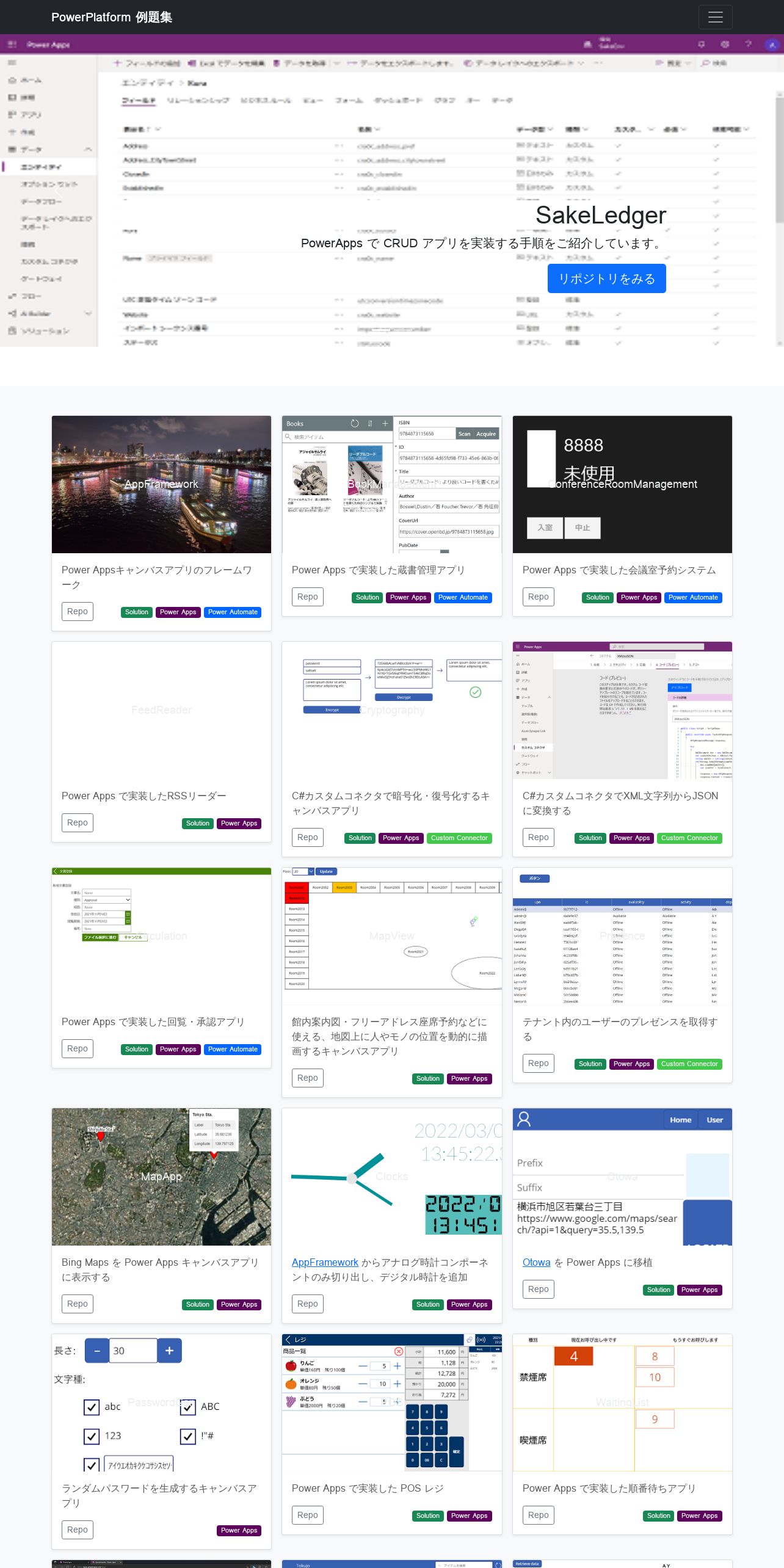The height and width of the screenshot is (1568, 784).
Task: Open Repo for the プレゼンス取得 card
Action: 539,1063
